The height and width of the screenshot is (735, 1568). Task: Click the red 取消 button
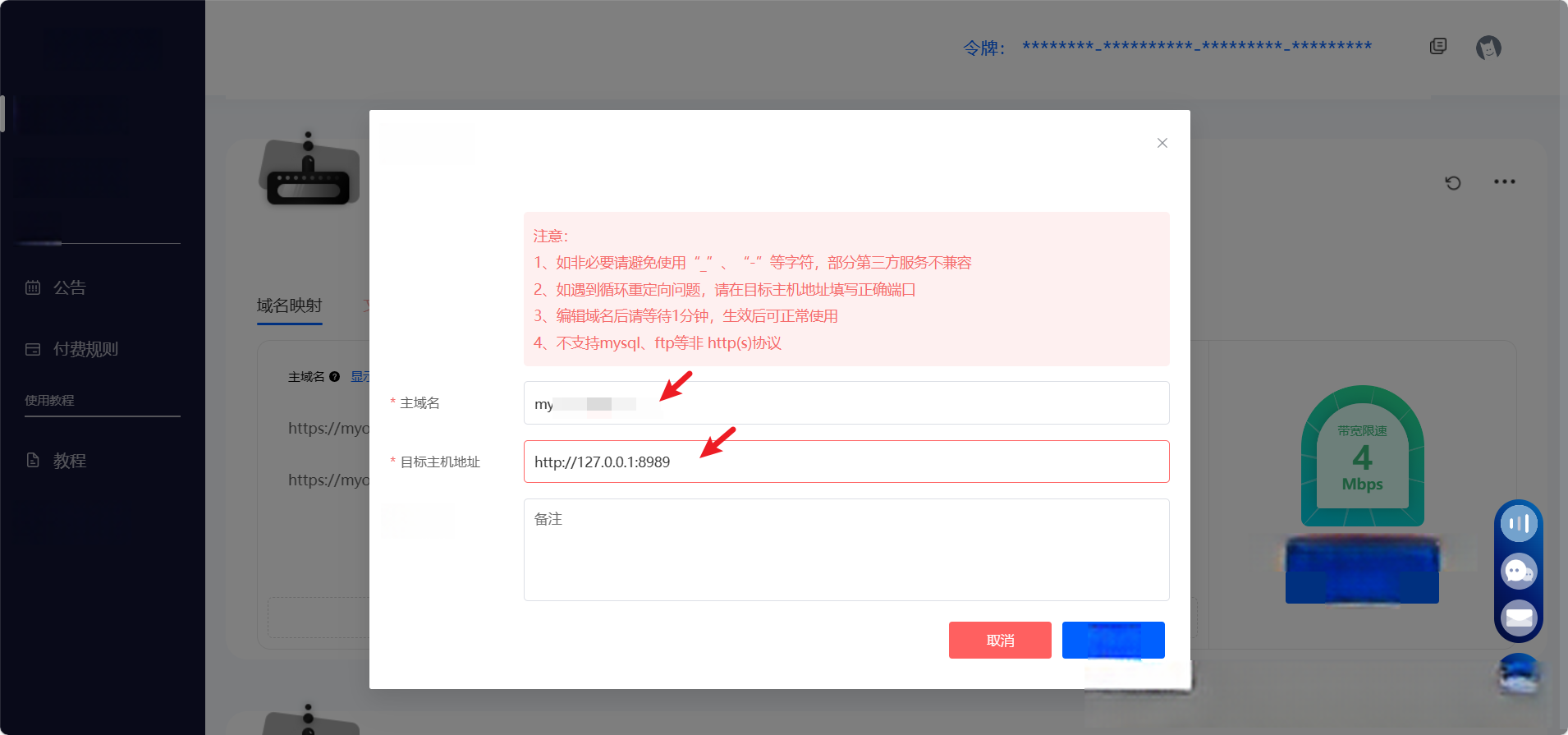pos(1000,640)
